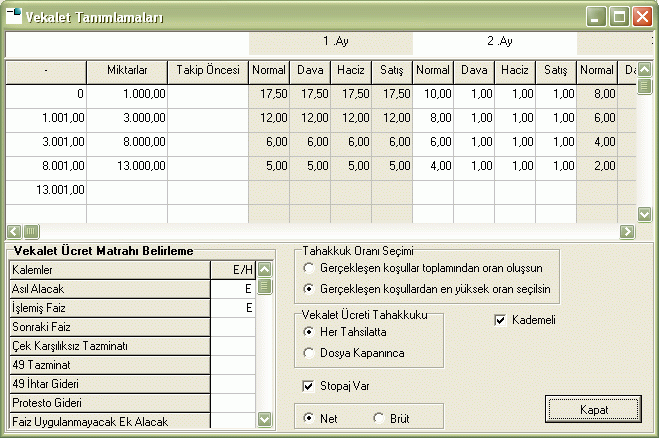Click the Çek Karşılıksız Tazminatı row
This screenshot has height=438, width=659.
[110, 346]
